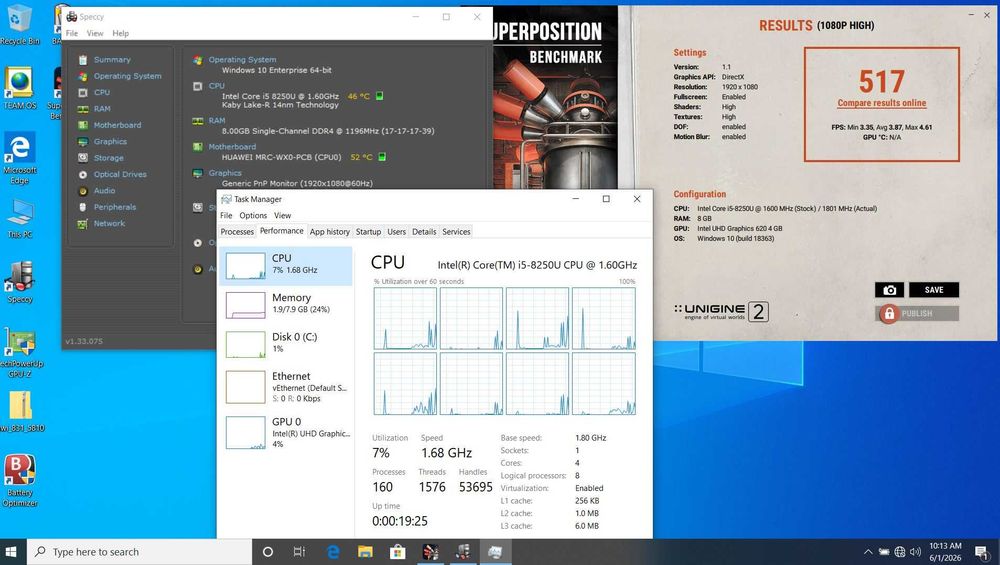Screen dimensions: 1000x565
Task: Open Recycle Bin desktop icon
Action: pos(20,25)
